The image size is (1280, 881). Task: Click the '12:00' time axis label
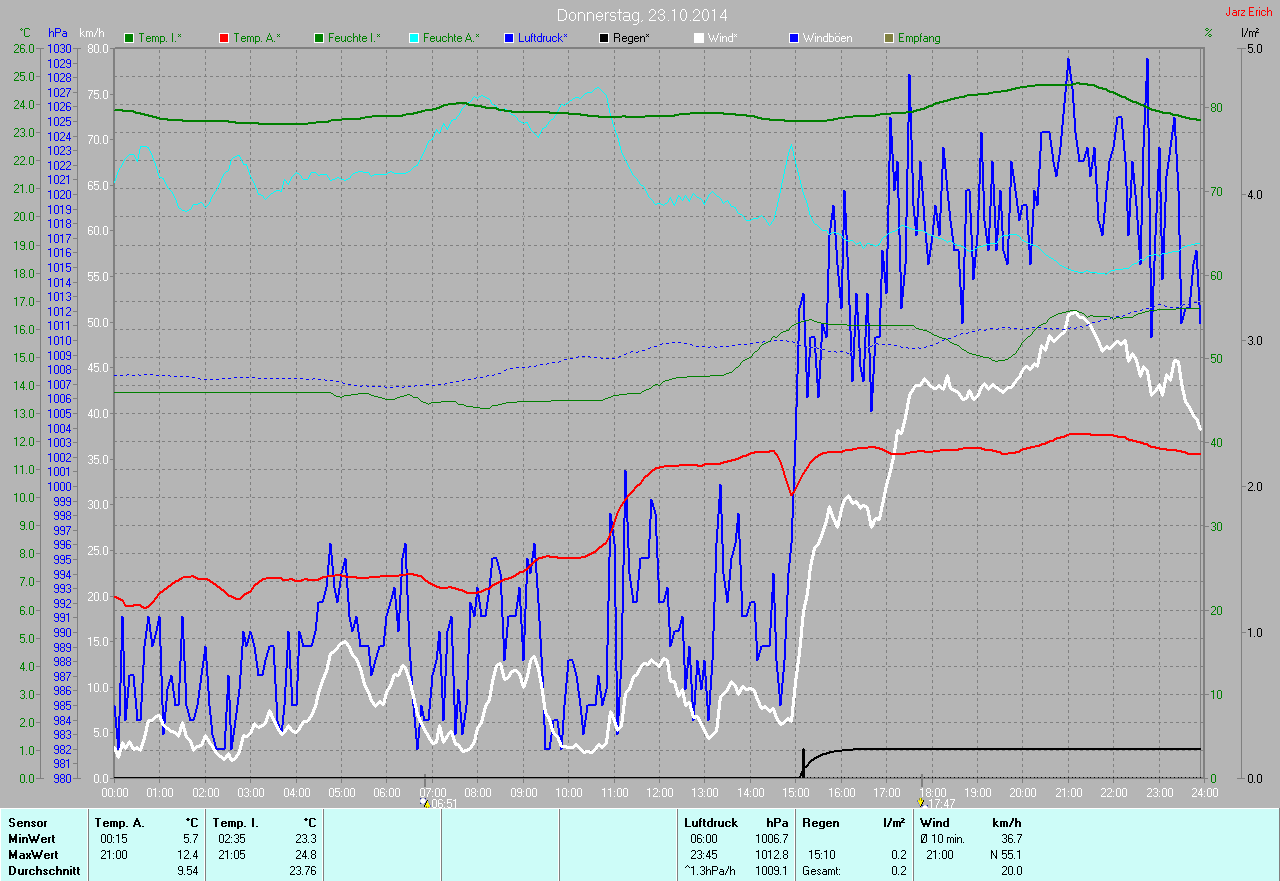tap(659, 792)
